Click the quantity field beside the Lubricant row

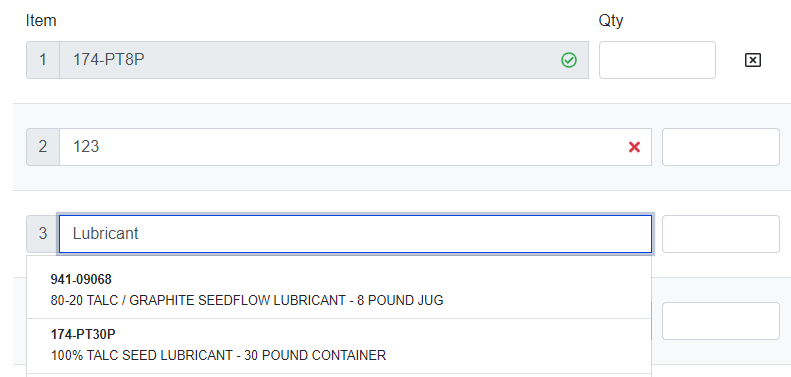(720, 234)
